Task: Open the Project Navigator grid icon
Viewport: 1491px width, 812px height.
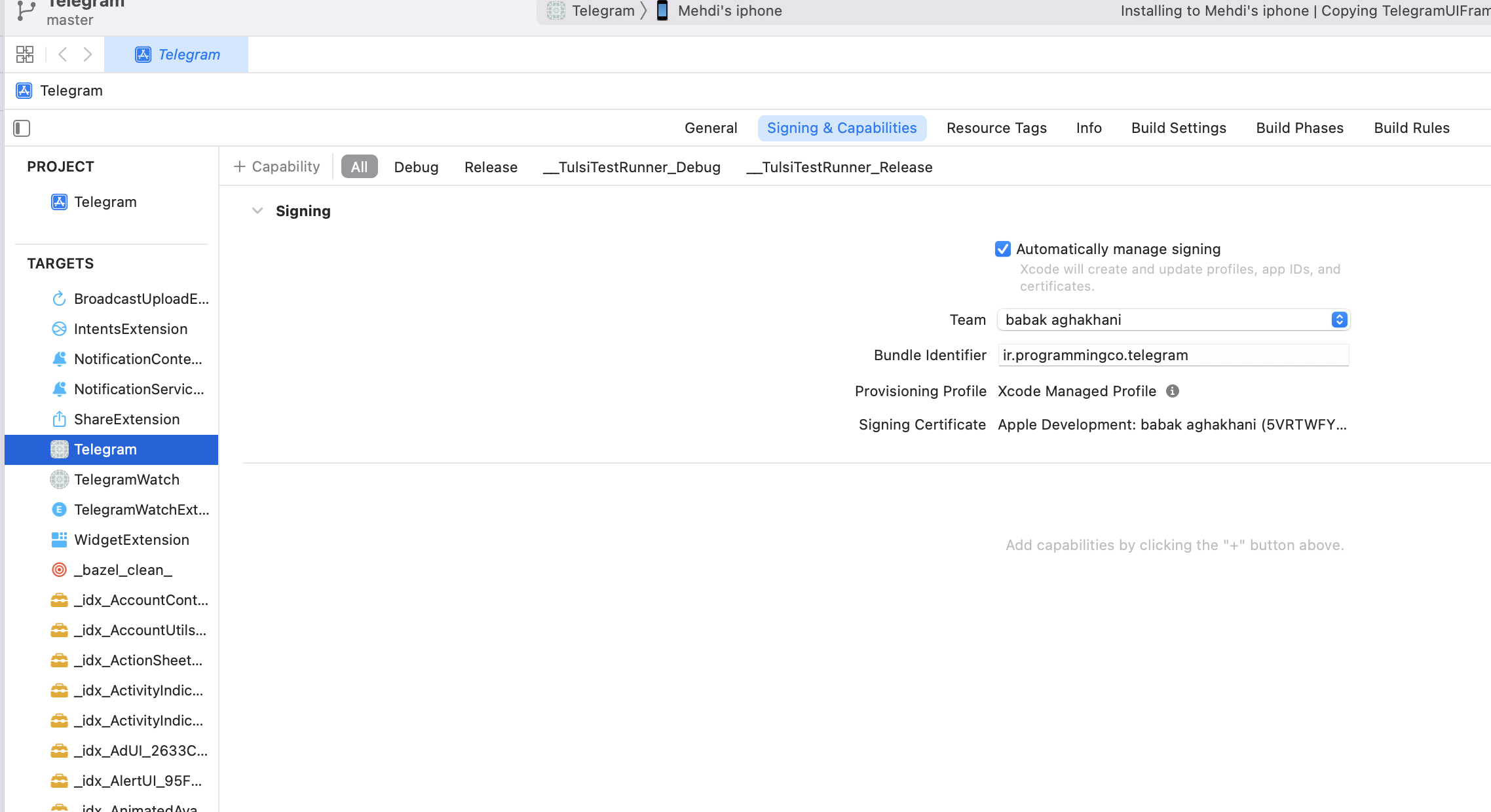Action: (x=24, y=54)
